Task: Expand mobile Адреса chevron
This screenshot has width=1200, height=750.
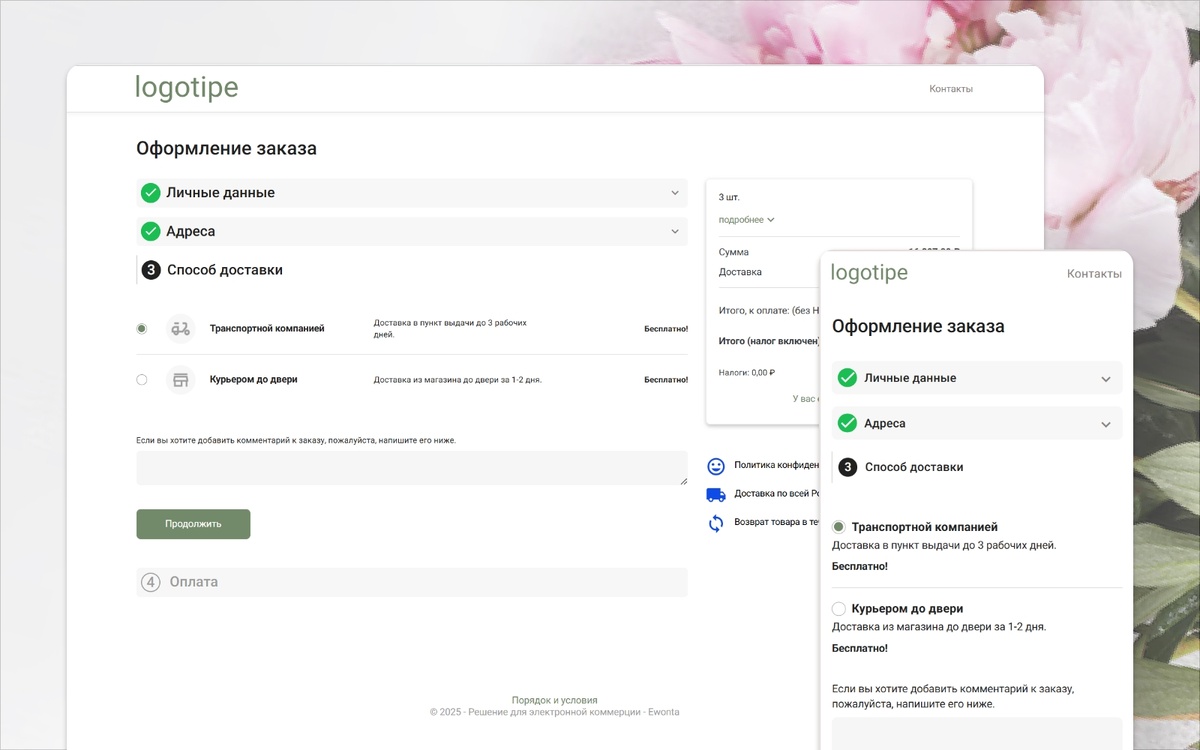Action: coord(1106,424)
